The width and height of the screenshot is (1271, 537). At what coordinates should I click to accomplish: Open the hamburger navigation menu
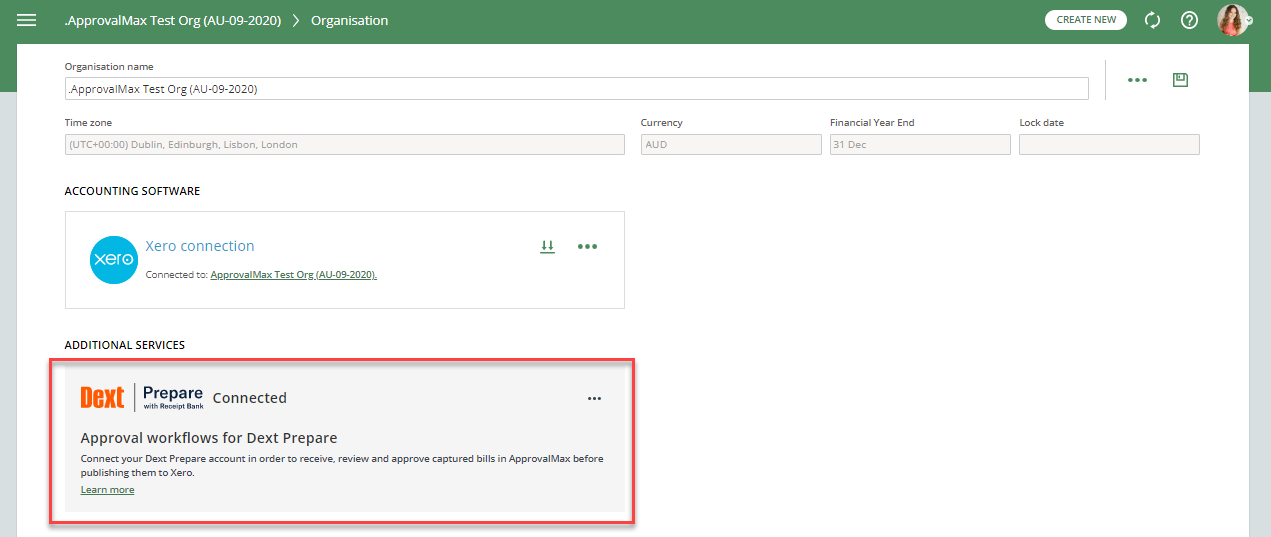point(27,20)
